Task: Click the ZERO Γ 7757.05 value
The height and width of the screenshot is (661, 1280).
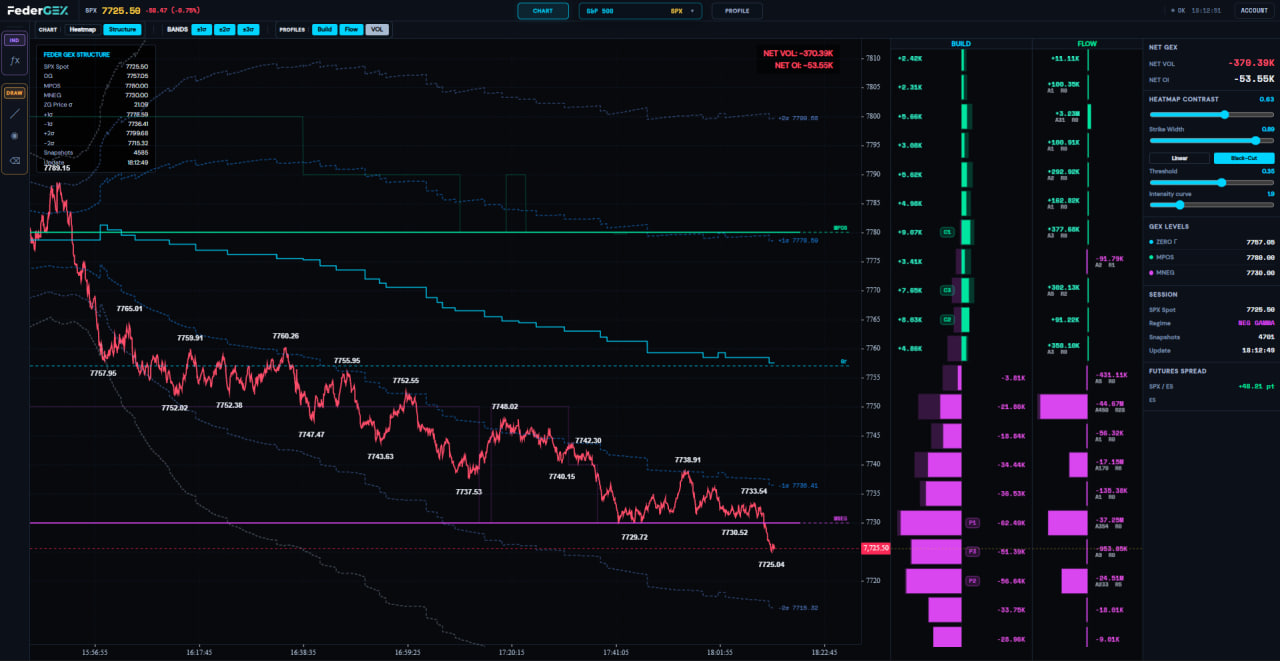Action: pyautogui.click(x=1261, y=242)
